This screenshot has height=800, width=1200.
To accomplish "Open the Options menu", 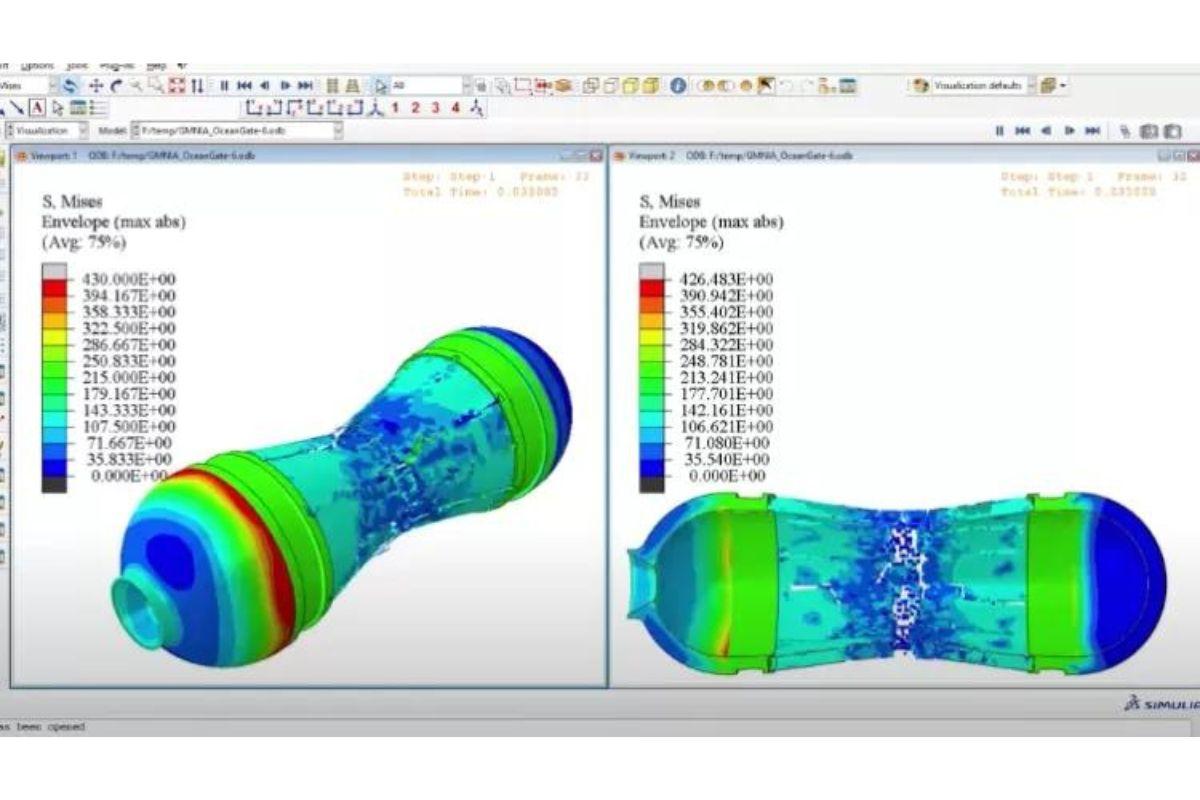I will [37, 66].
